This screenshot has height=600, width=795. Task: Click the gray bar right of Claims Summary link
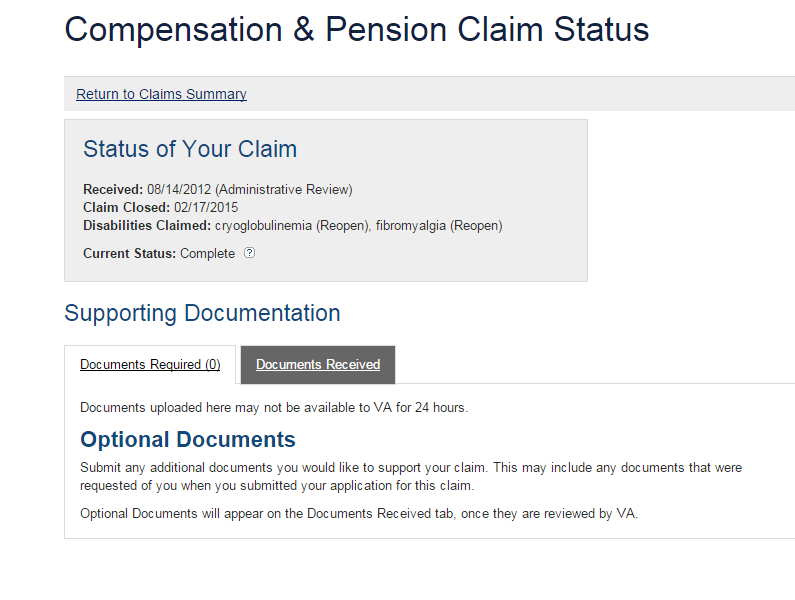pyautogui.click(x=520, y=94)
